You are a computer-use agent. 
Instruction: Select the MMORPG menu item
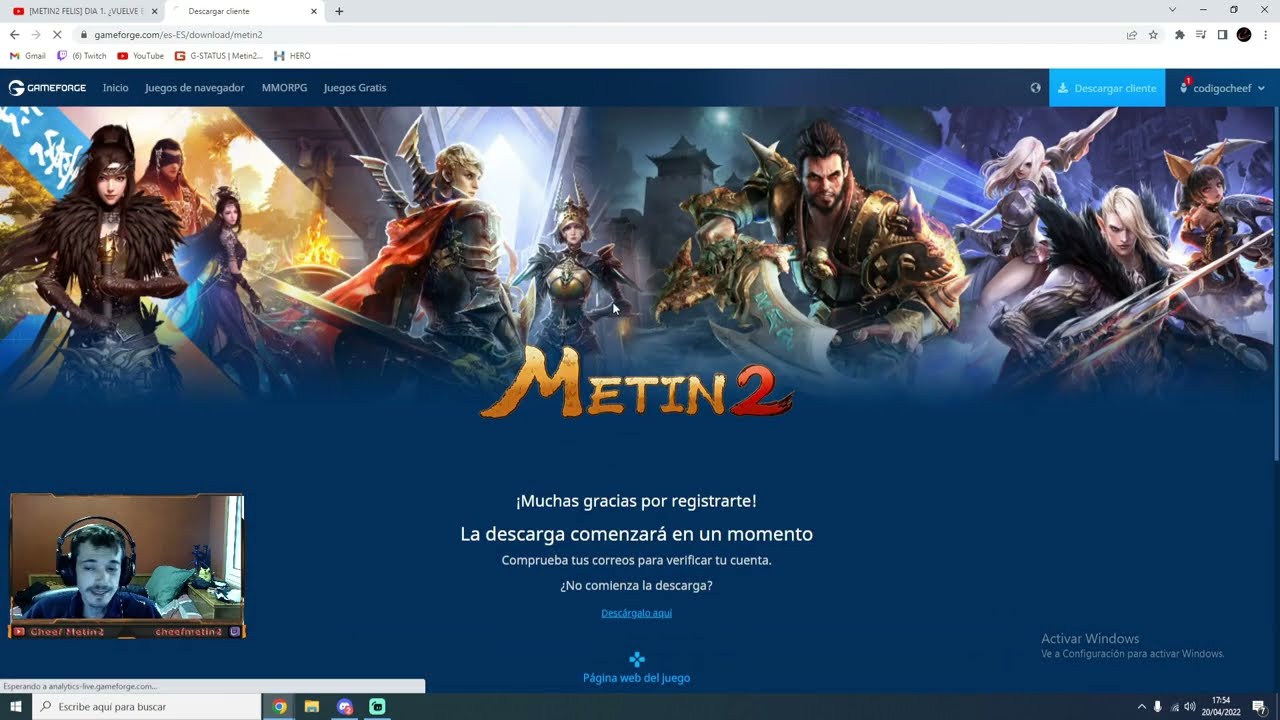point(284,88)
